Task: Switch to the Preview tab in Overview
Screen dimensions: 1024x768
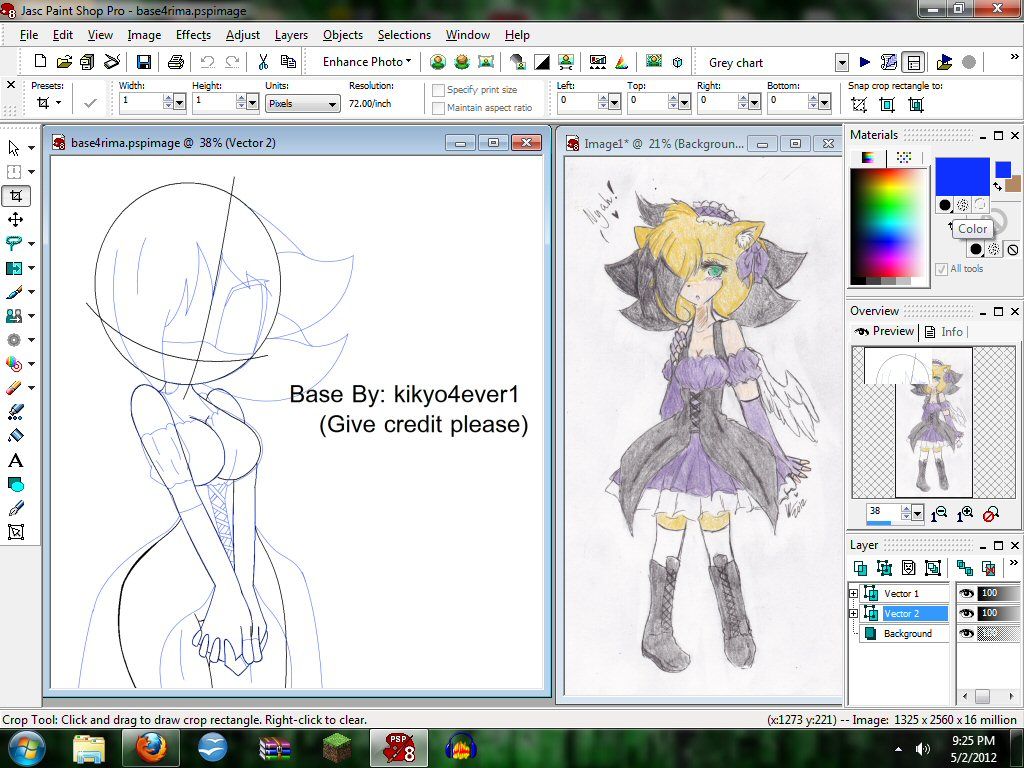Action: [x=885, y=331]
